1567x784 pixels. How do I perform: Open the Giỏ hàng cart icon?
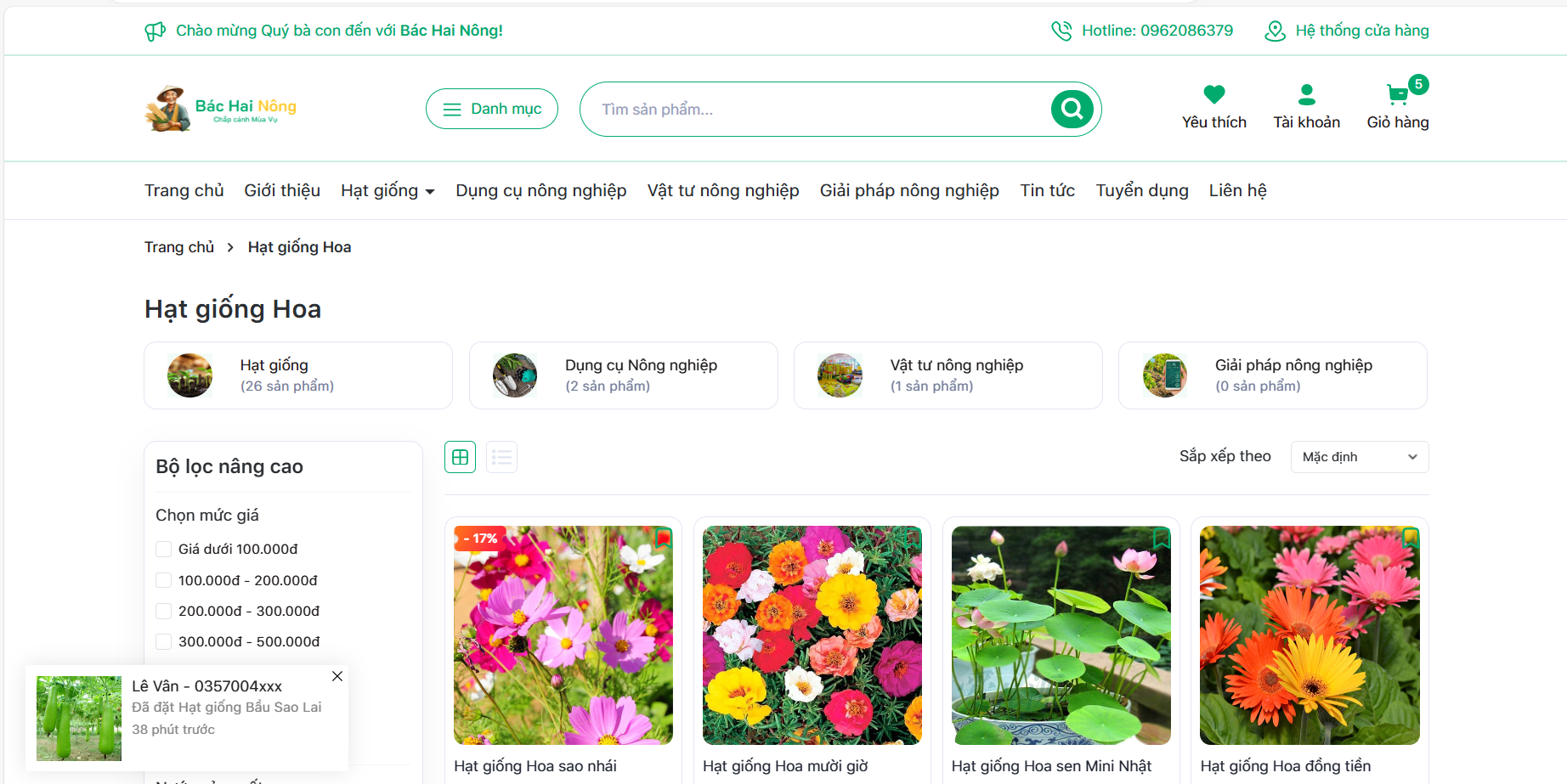click(x=1396, y=94)
